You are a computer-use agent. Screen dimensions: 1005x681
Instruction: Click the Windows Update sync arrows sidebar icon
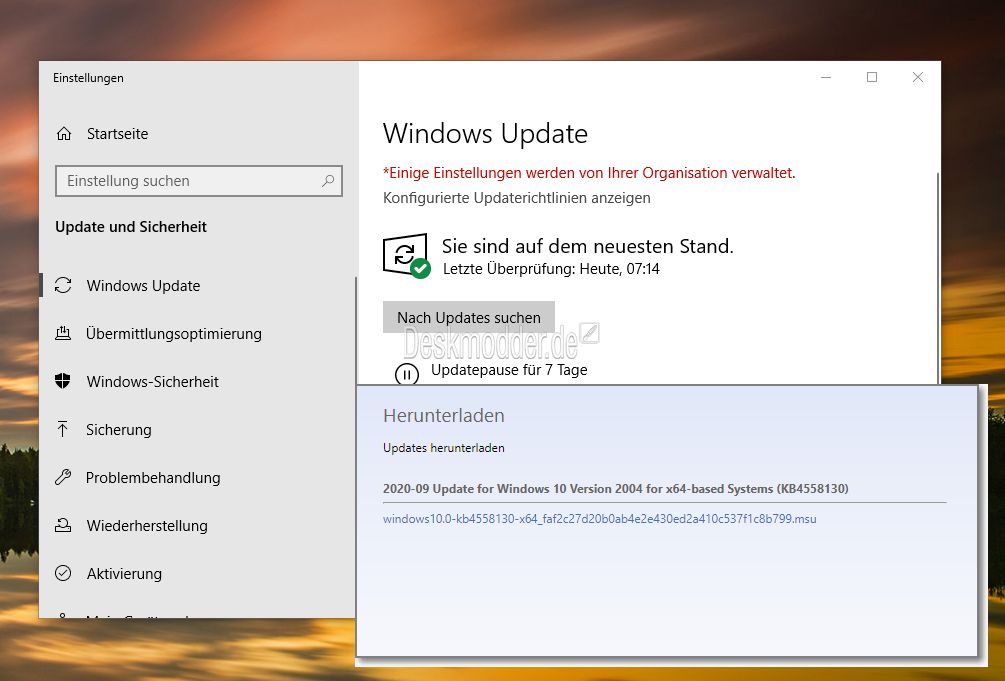click(63, 285)
